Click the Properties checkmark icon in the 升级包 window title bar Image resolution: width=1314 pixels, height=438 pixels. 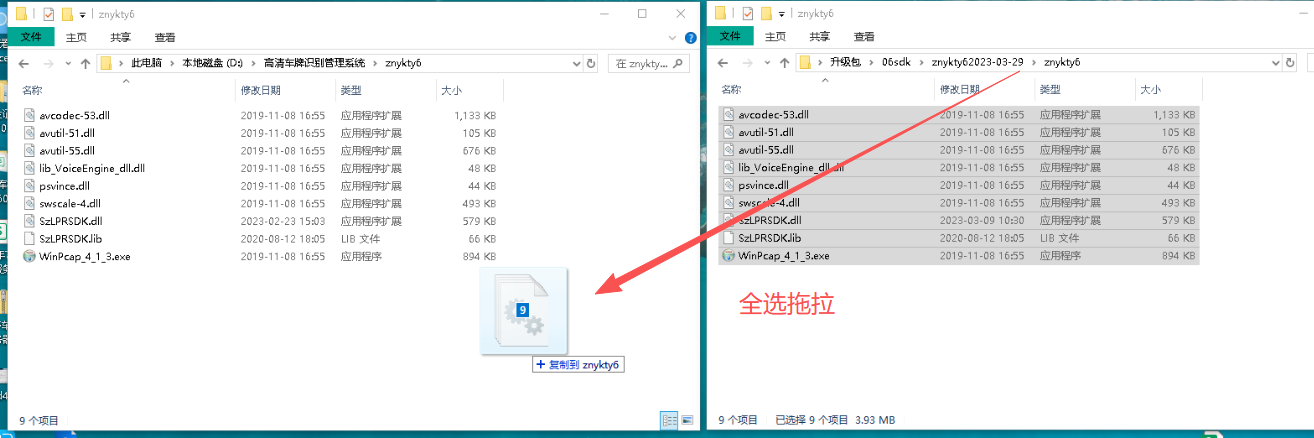747,13
